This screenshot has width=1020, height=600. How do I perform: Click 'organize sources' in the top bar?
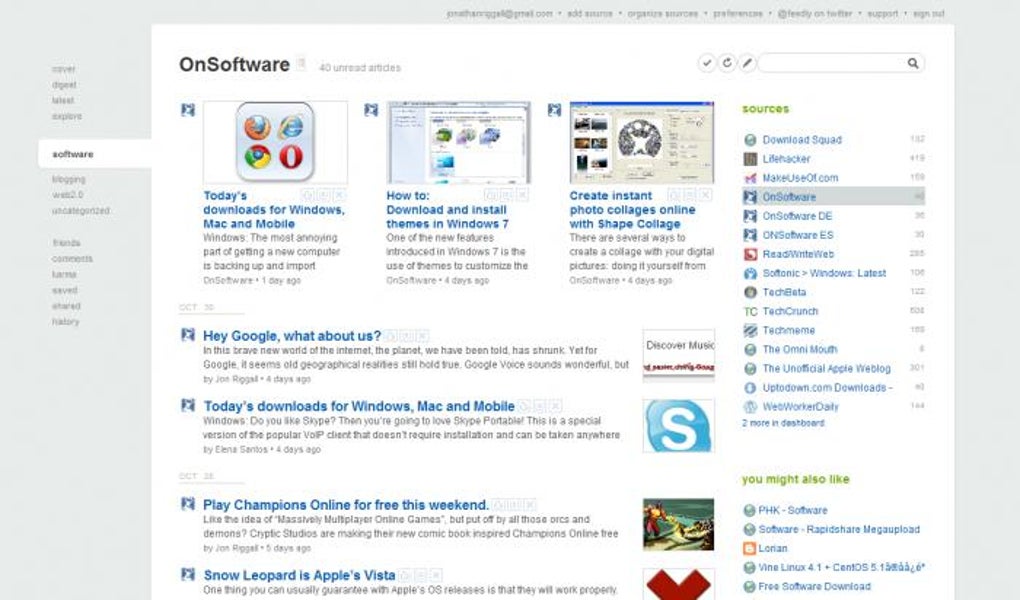tap(662, 14)
